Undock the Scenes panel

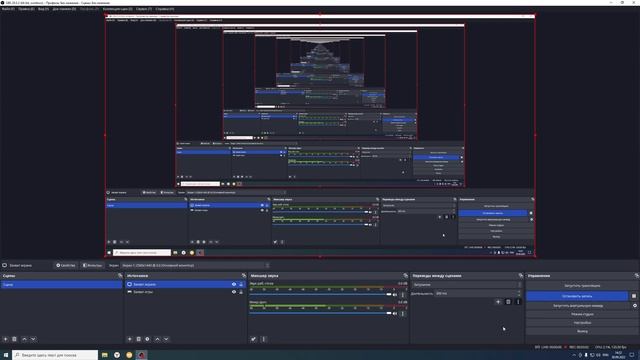click(120, 276)
